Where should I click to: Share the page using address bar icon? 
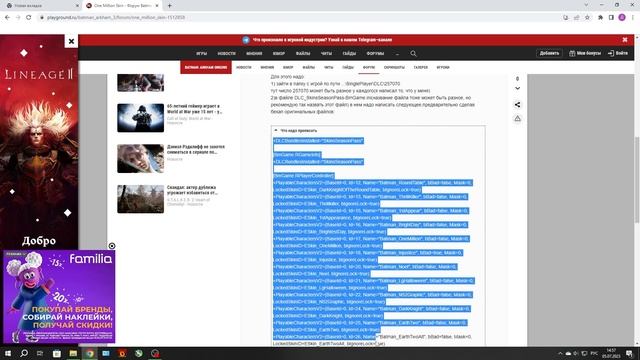[x=576, y=18]
